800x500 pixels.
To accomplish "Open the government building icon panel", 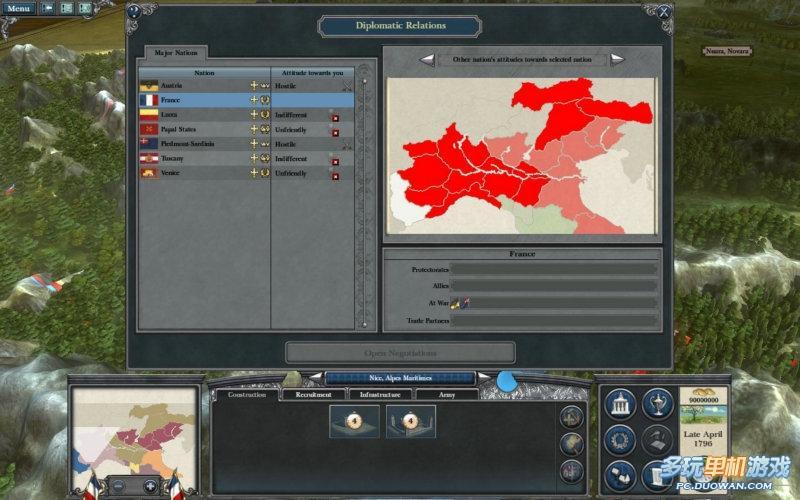I will coord(620,405).
